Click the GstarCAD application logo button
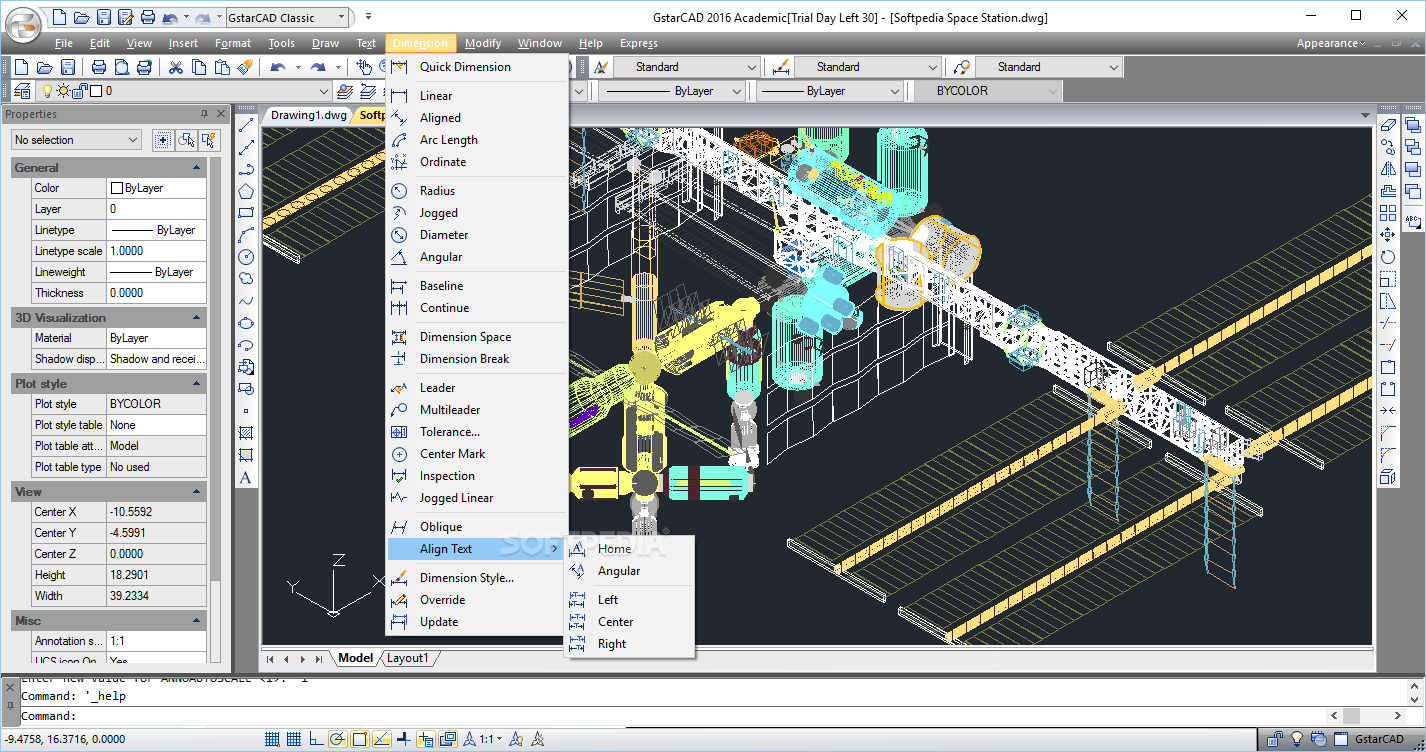Screen dimensions: 1426x752 (x=22, y=24)
